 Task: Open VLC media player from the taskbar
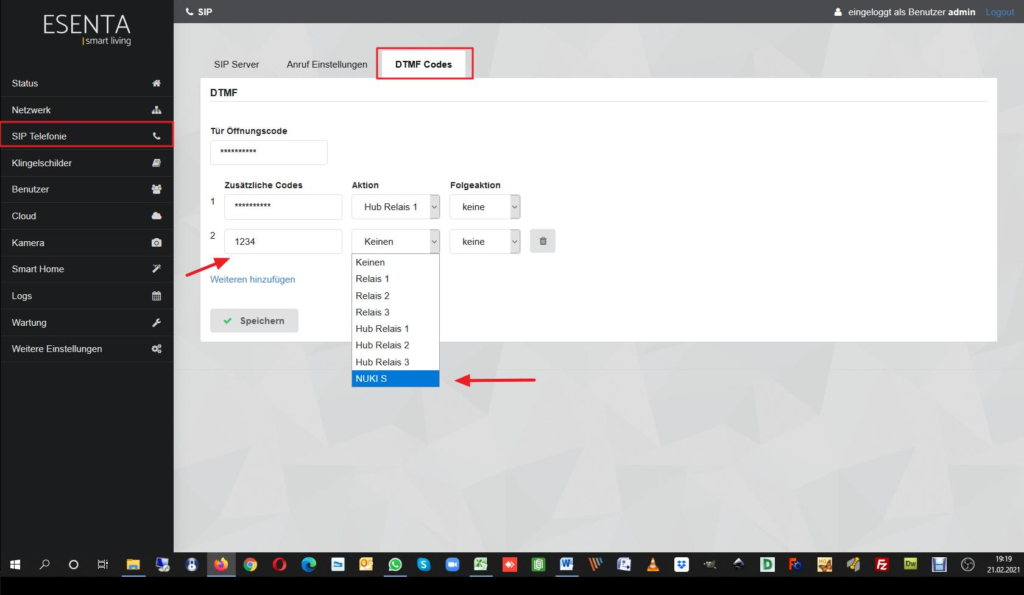pyautogui.click(x=652, y=564)
